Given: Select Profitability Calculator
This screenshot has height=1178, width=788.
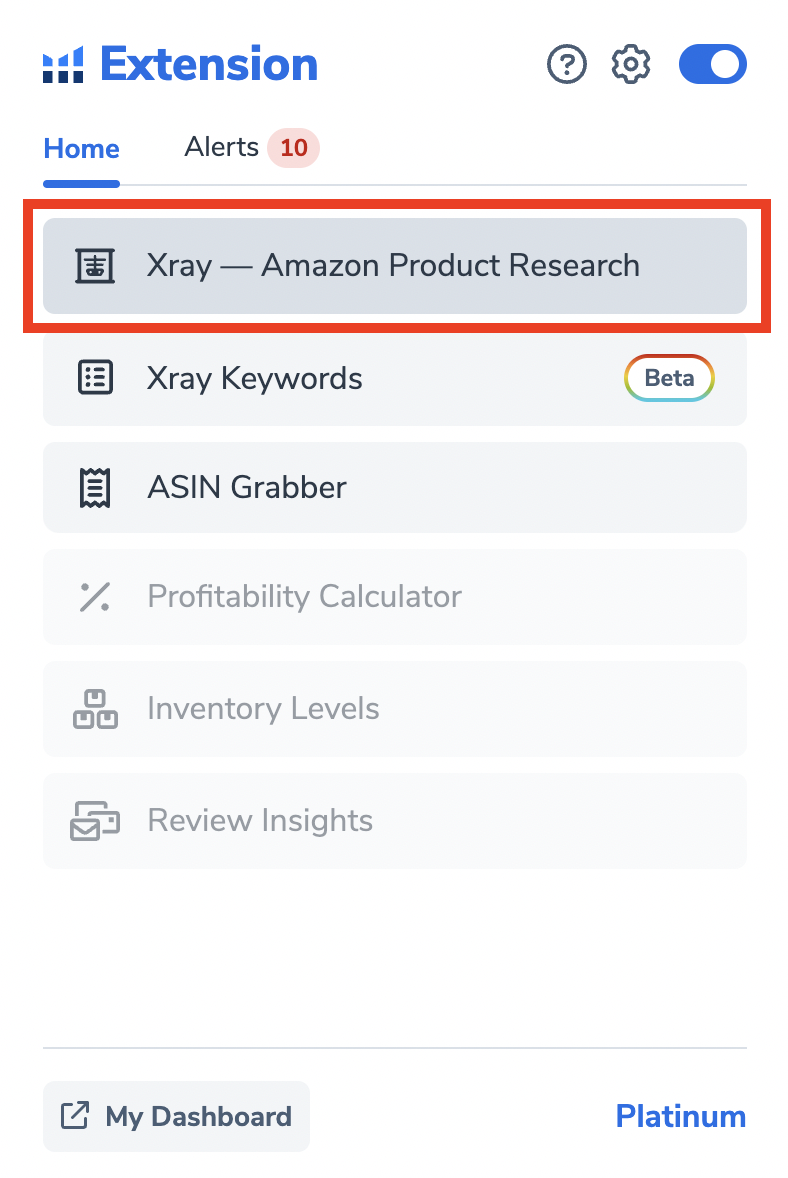Looking at the screenshot, I should pyautogui.click(x=394, y=597).
